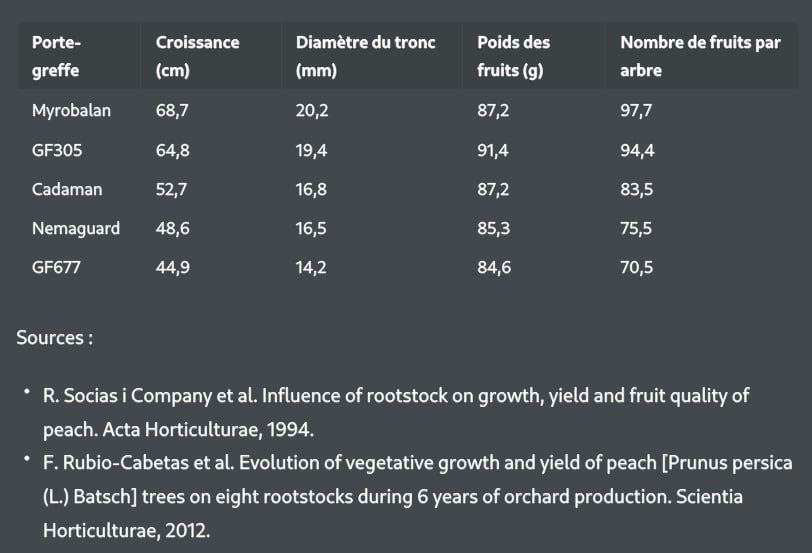
Task: Select GF677's trunk diameter value 14,2
Action: click(x=311, y=267)
